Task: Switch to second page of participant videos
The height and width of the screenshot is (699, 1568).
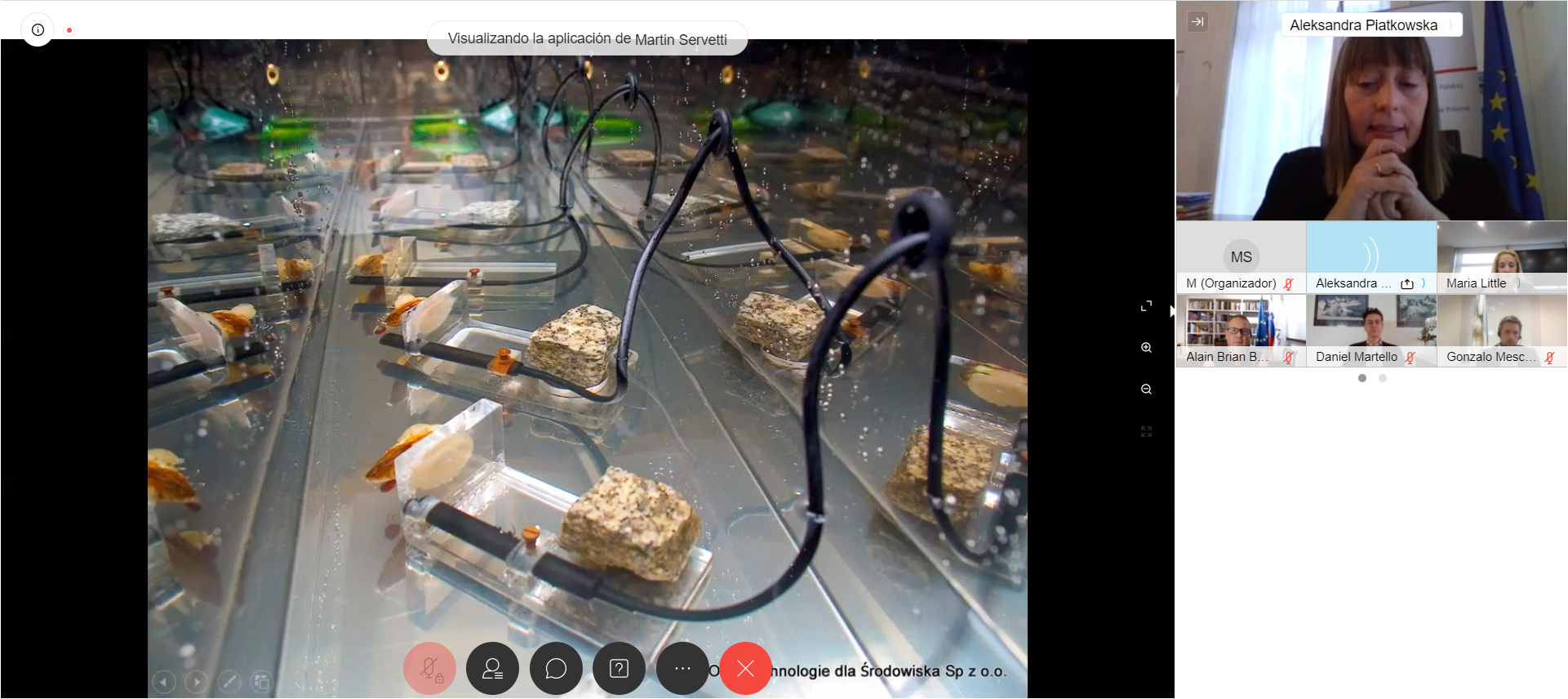Action: click(1383, 378)
